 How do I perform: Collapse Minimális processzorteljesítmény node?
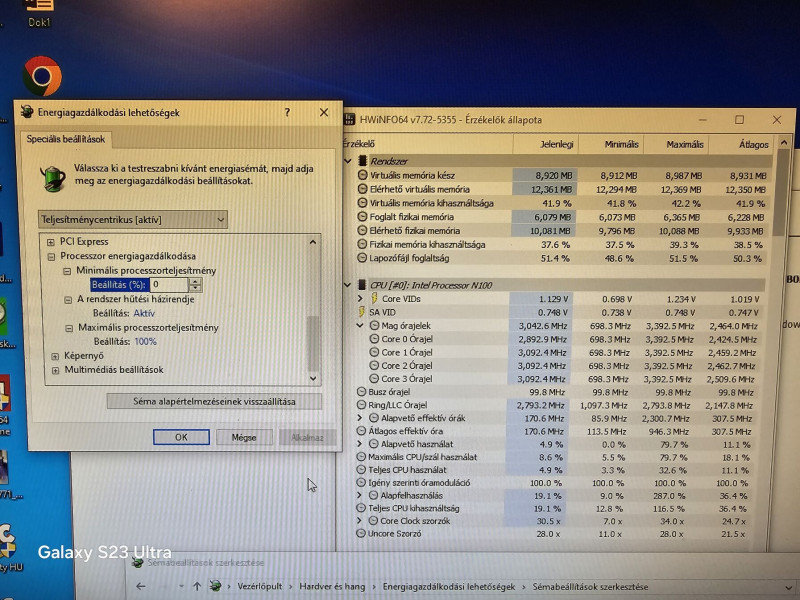click(x=67, y=271)
